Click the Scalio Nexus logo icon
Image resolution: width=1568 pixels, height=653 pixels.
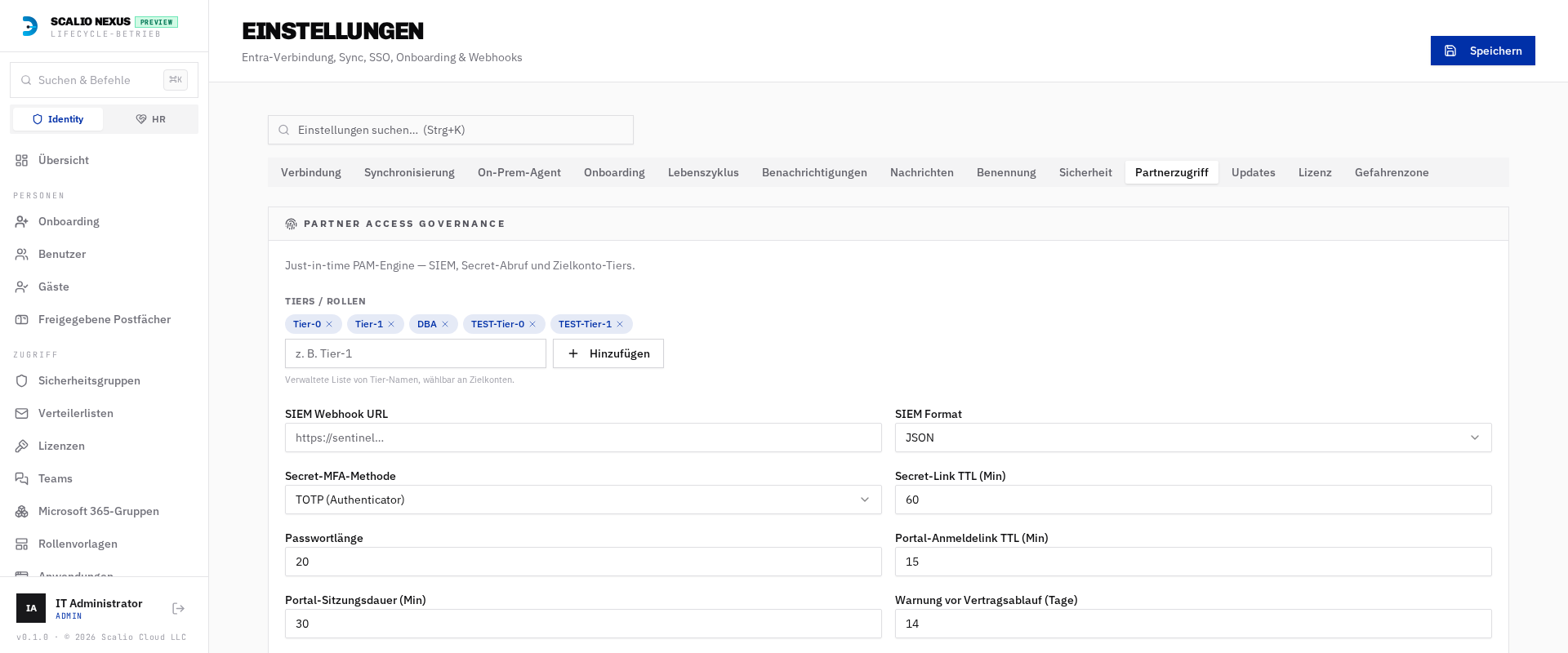point(29,26)
